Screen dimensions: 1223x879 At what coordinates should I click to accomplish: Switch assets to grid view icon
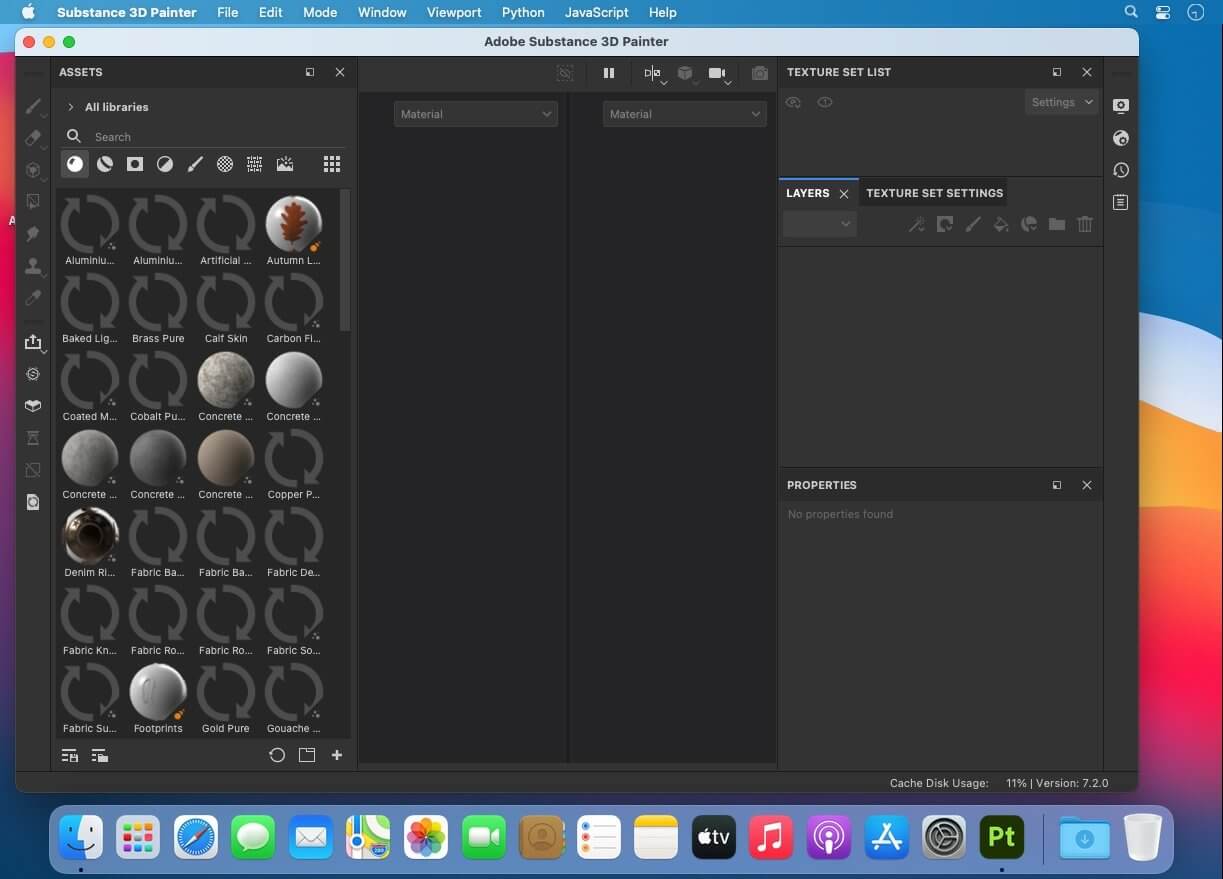(x=332, y=164)
